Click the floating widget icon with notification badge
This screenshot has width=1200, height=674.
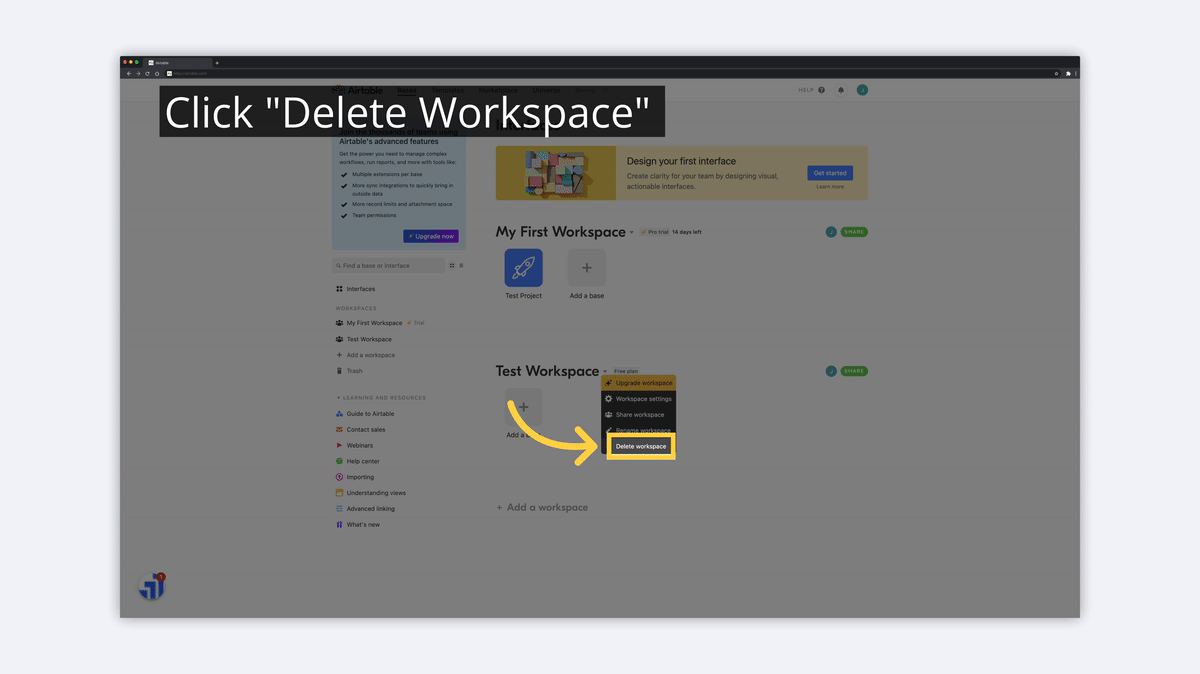coord(152,587)
